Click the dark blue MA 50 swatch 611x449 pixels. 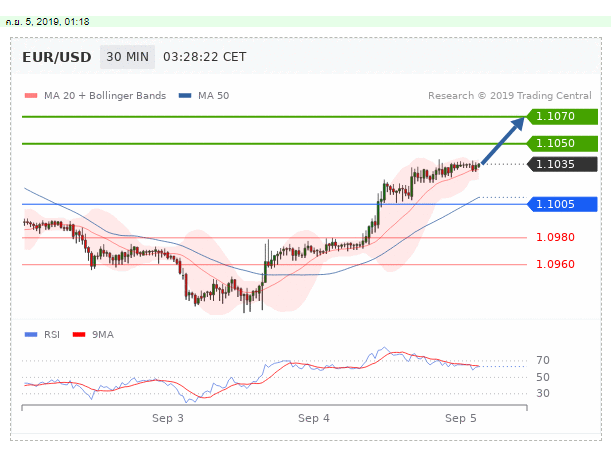tap(185, 95)
